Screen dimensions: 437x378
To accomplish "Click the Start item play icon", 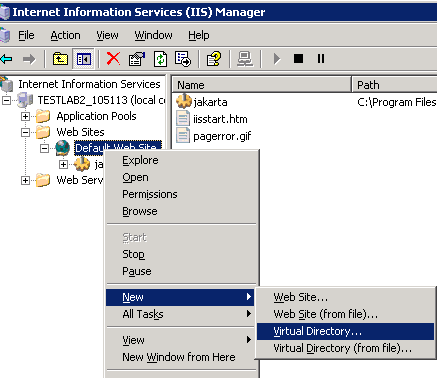I will click(276, 59).
